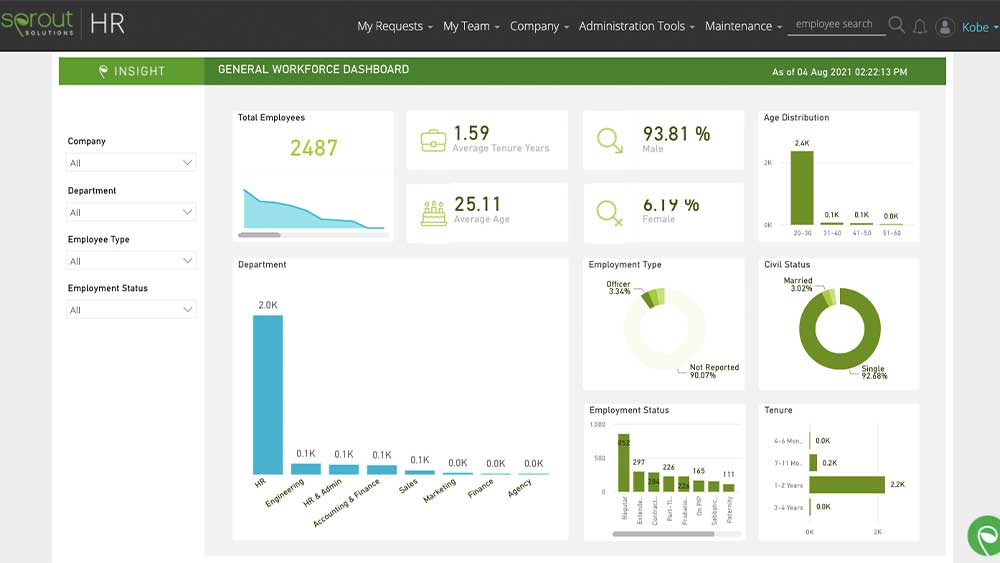Open the Company menu in navbar
The width and height of the screenshot is (1000, 563).
click(x=539, y=26)
